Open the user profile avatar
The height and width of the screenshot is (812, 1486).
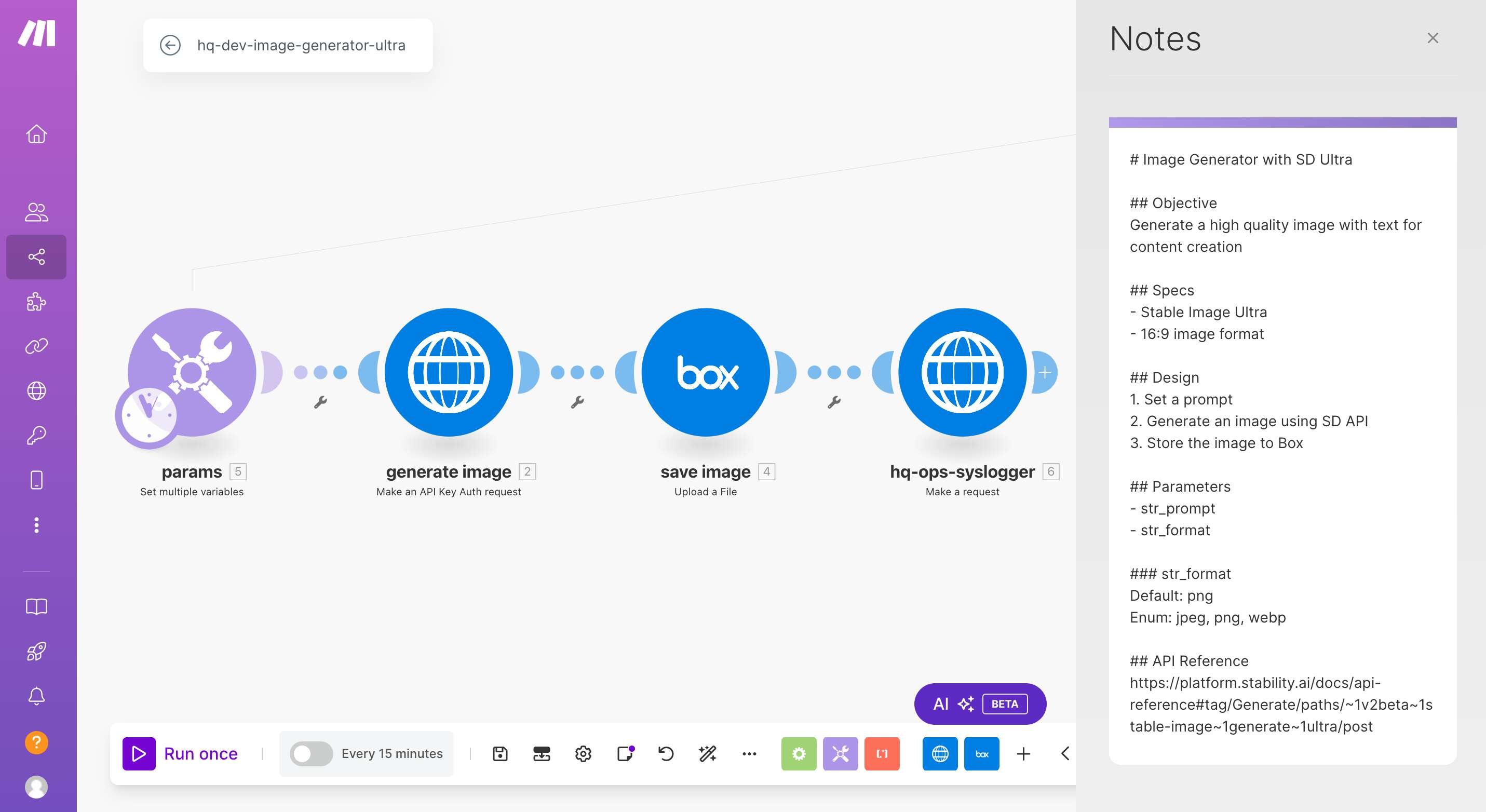click(x=36, y=787)
